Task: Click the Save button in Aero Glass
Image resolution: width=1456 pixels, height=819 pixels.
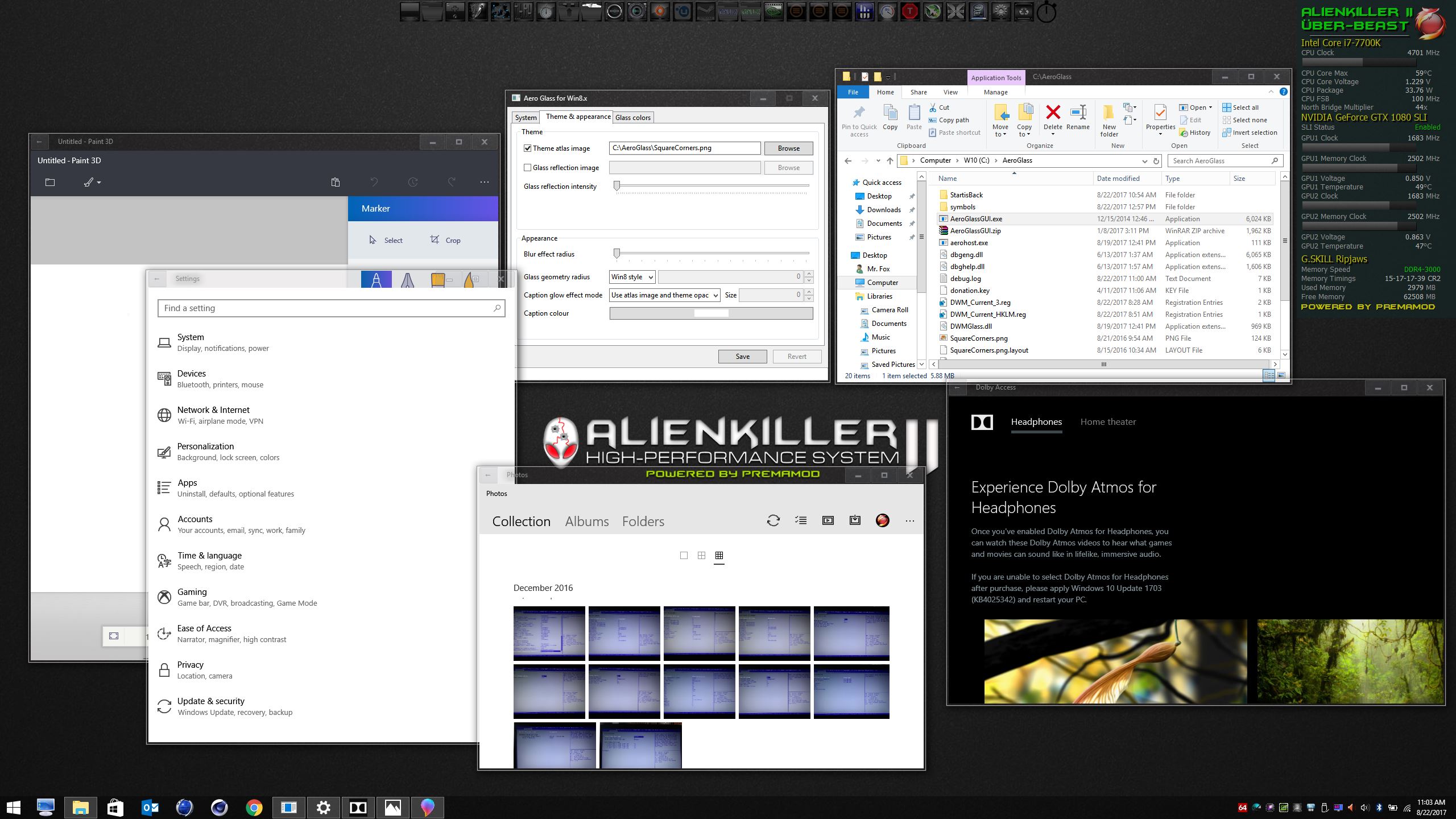Action: 743,357
